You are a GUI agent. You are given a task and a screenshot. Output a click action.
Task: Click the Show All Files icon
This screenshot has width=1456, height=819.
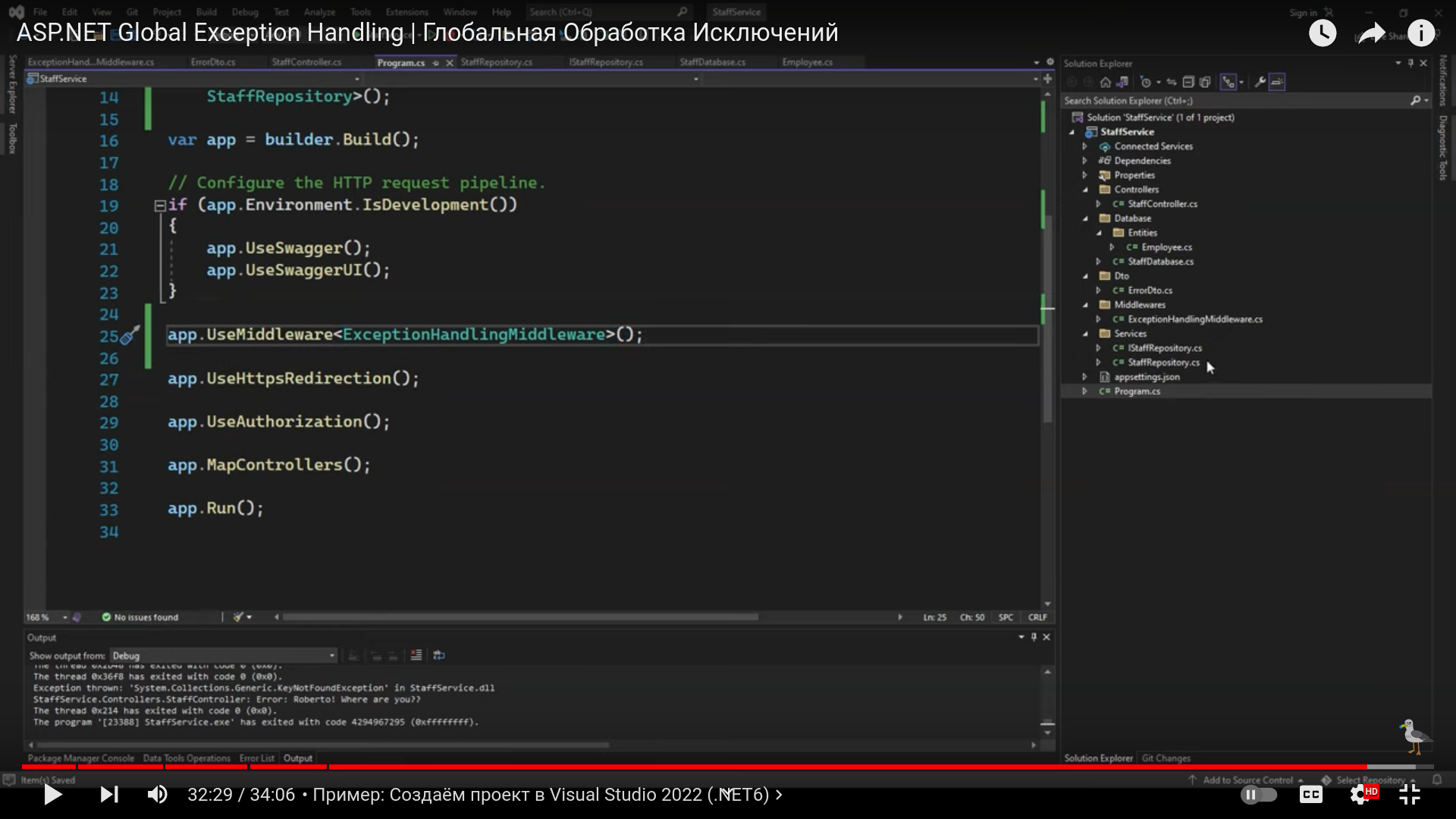(1205, 81)
